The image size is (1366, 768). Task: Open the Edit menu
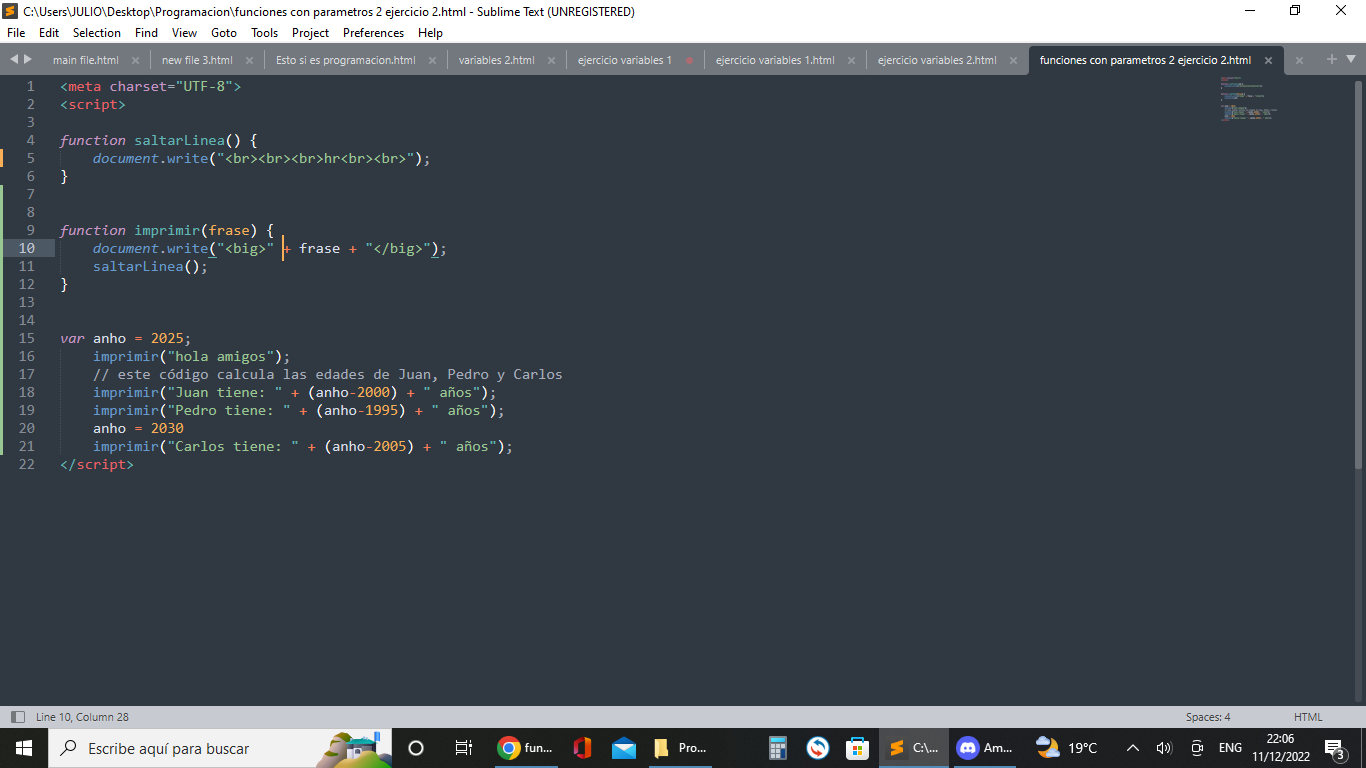click(49, 33)
